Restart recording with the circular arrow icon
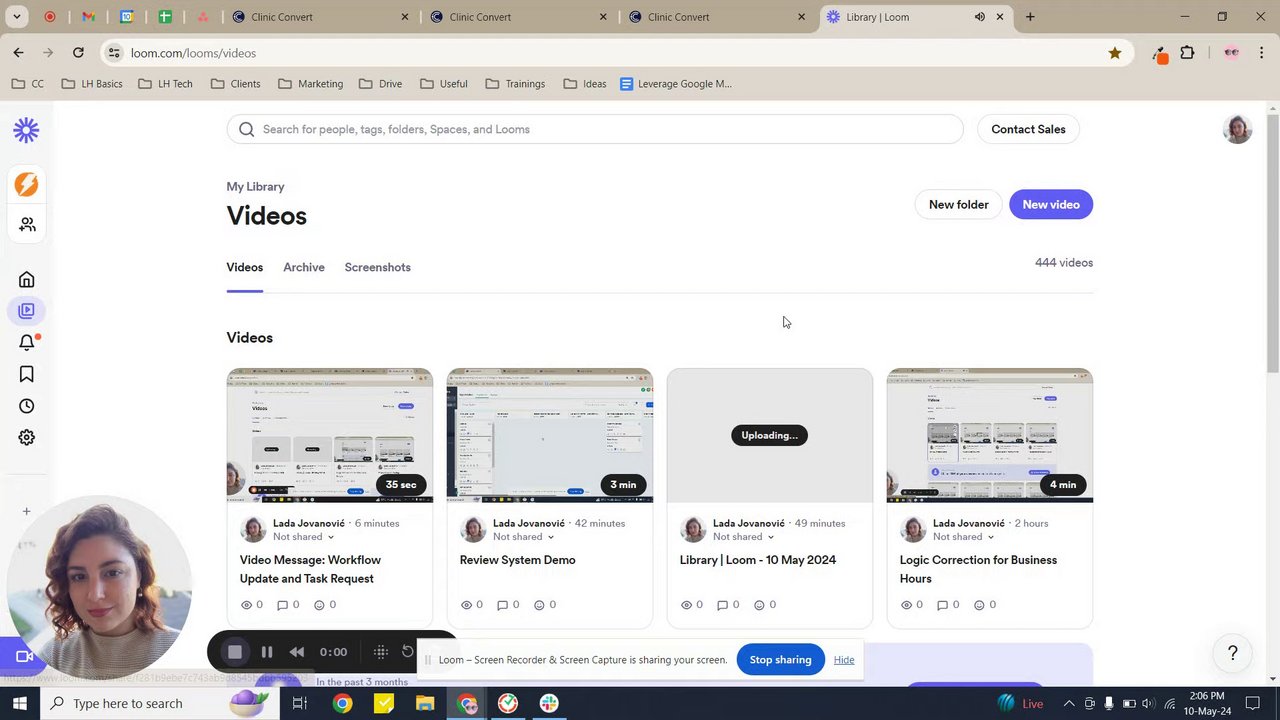 (x=408, y=652)
